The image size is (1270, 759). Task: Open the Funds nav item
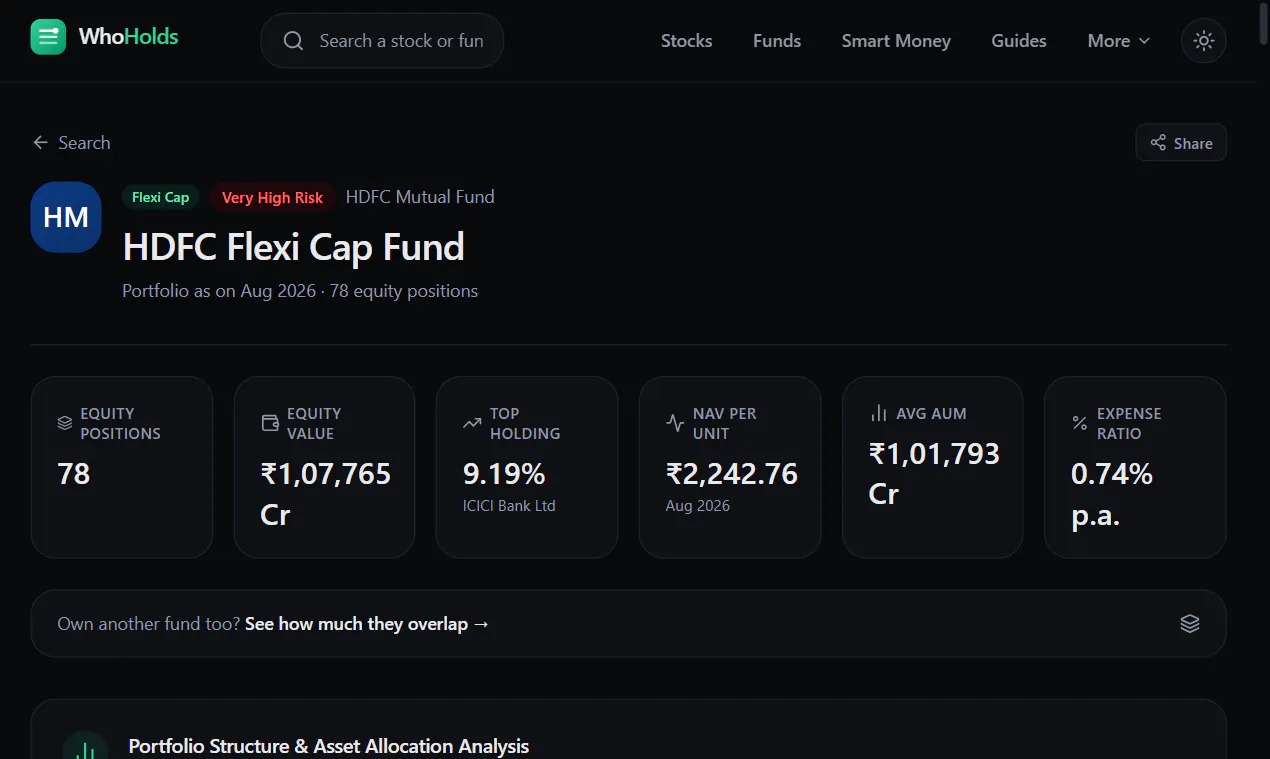[777, 41]
